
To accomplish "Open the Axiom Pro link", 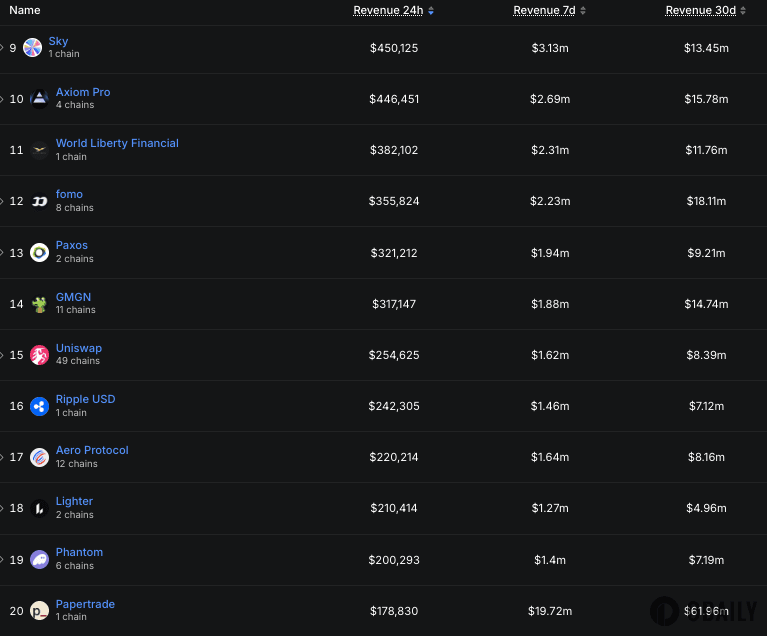I will [x=83, y=92].
